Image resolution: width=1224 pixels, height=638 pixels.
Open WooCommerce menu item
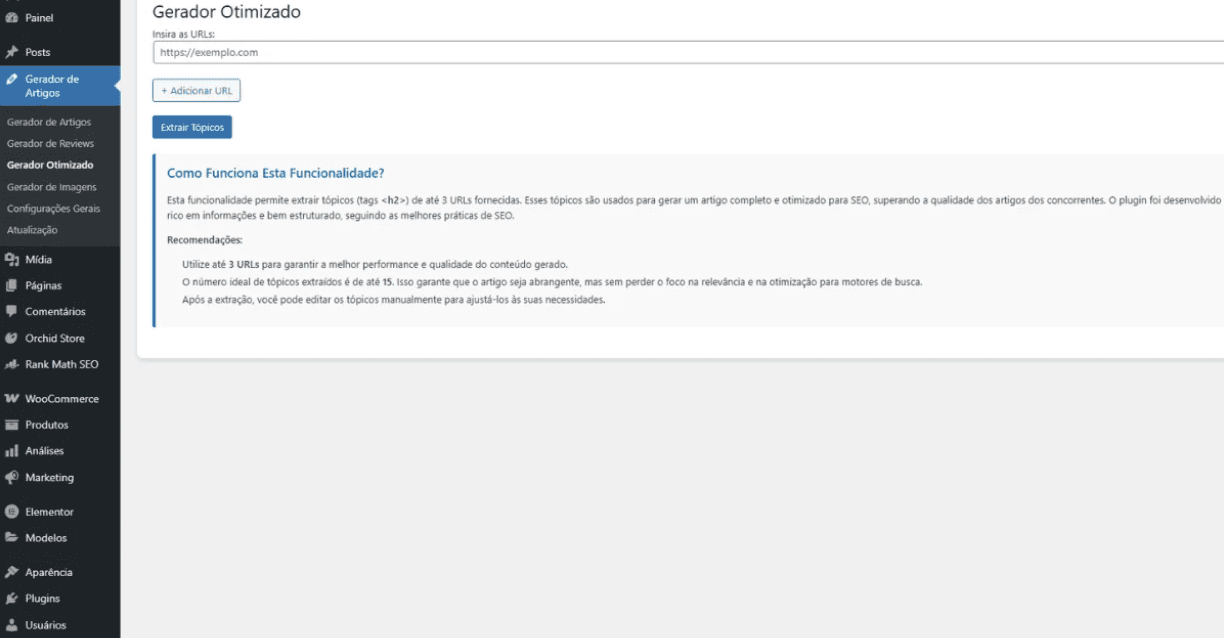(x=60, y=399)
